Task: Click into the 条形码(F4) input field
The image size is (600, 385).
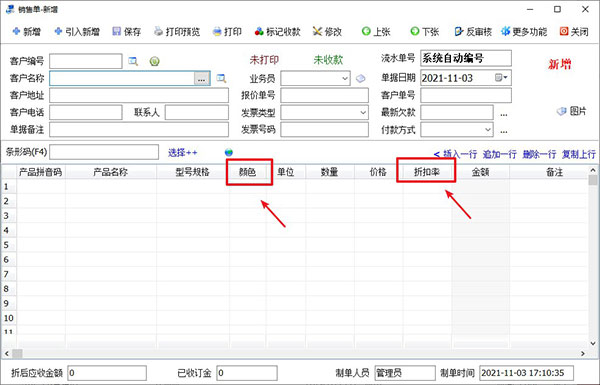Action: pyautogui.click(x=104, y=152)
